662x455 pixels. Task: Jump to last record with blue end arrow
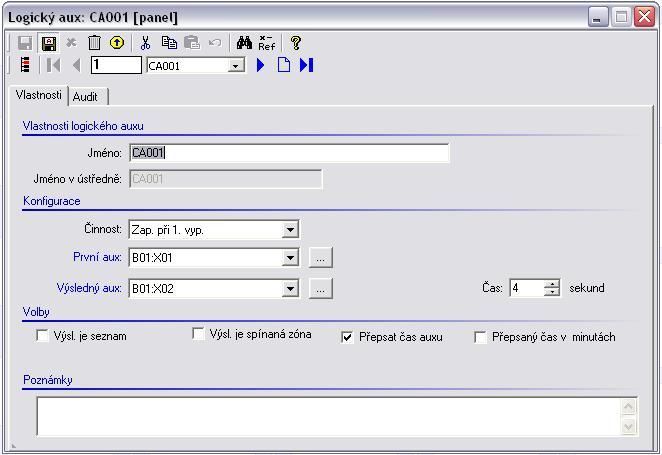pyautogui.click(x=306, y=65)
